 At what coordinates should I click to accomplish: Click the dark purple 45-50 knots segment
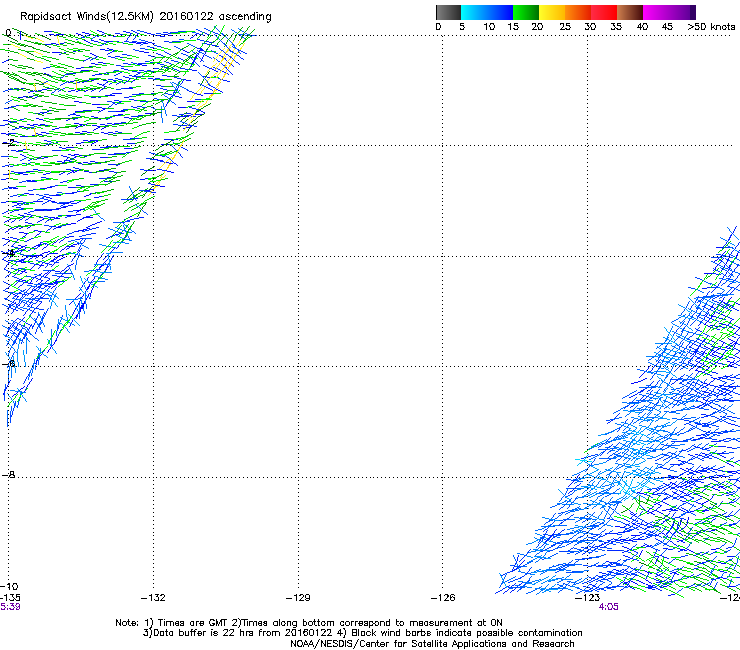tap(682, 12)
